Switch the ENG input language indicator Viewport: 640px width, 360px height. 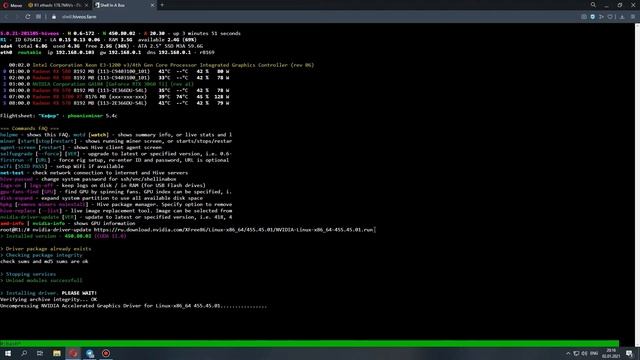pyautogui.click(x=594, y=353)
